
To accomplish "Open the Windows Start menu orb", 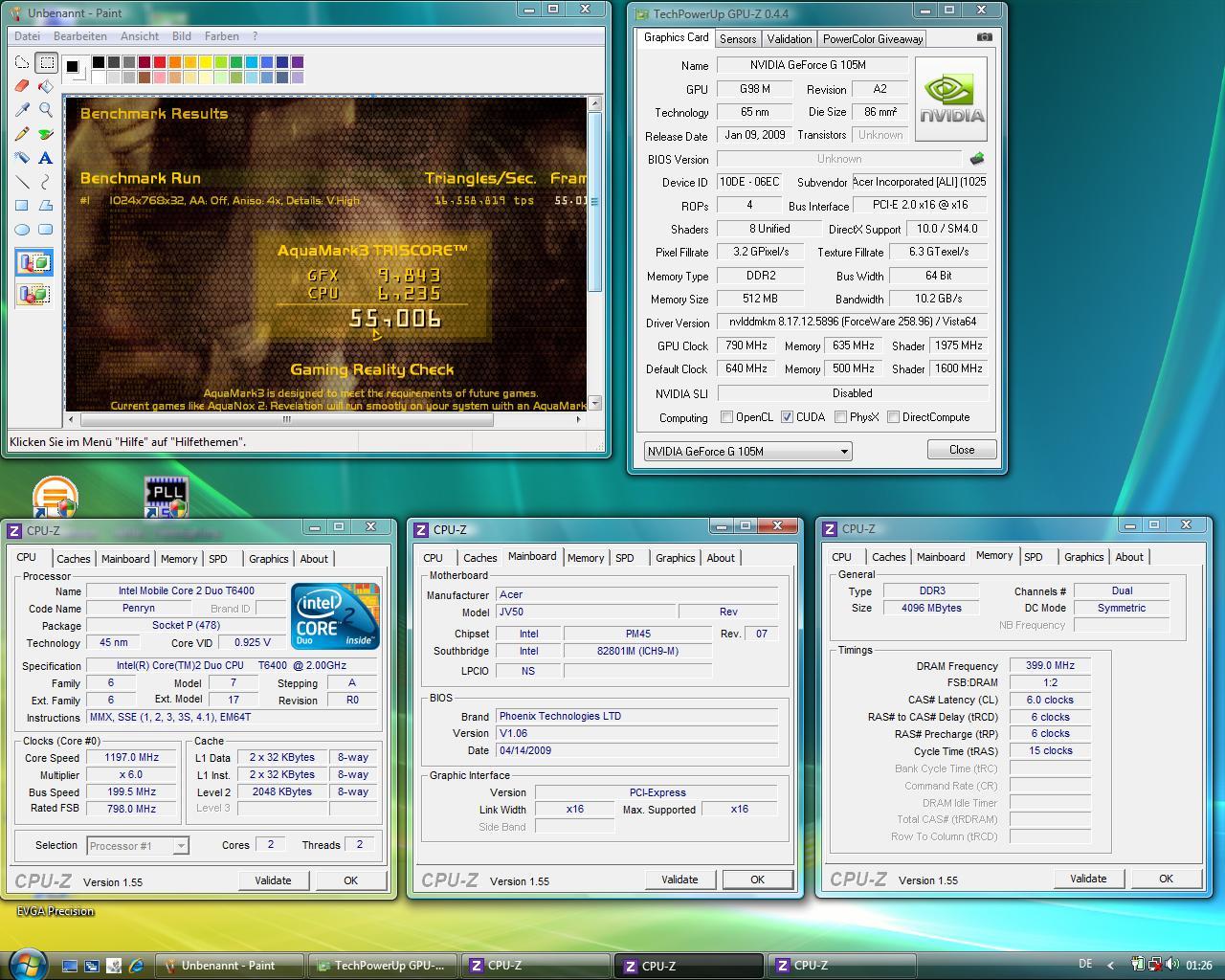I will point(27,963).
